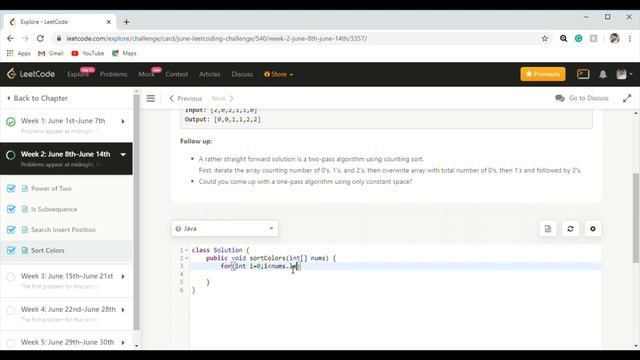Open the playground terminal icon
The image size is (640, 360).
point(583,74)
